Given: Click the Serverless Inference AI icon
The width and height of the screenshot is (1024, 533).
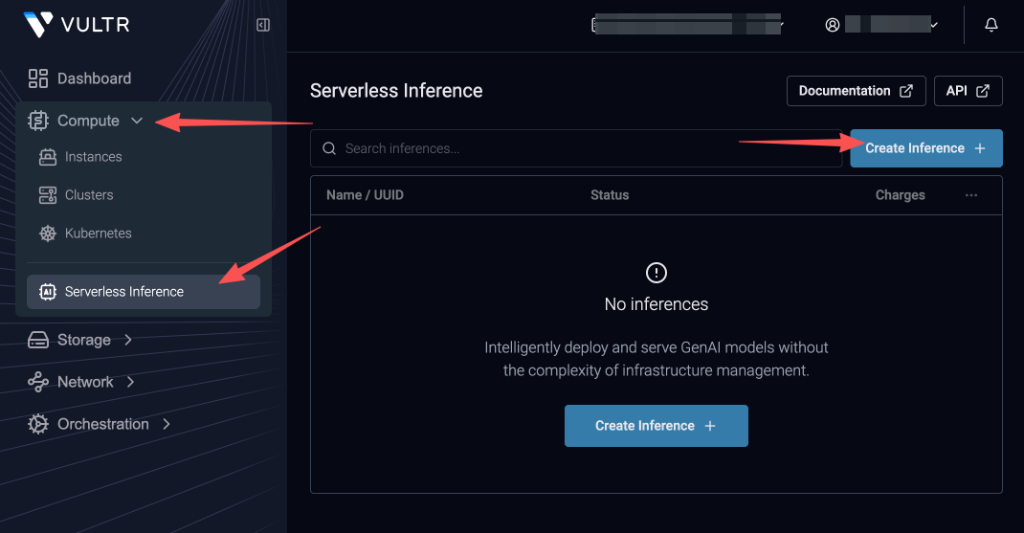Looking at the screenshot, I should pyautogui.click(x=48, y=291).
